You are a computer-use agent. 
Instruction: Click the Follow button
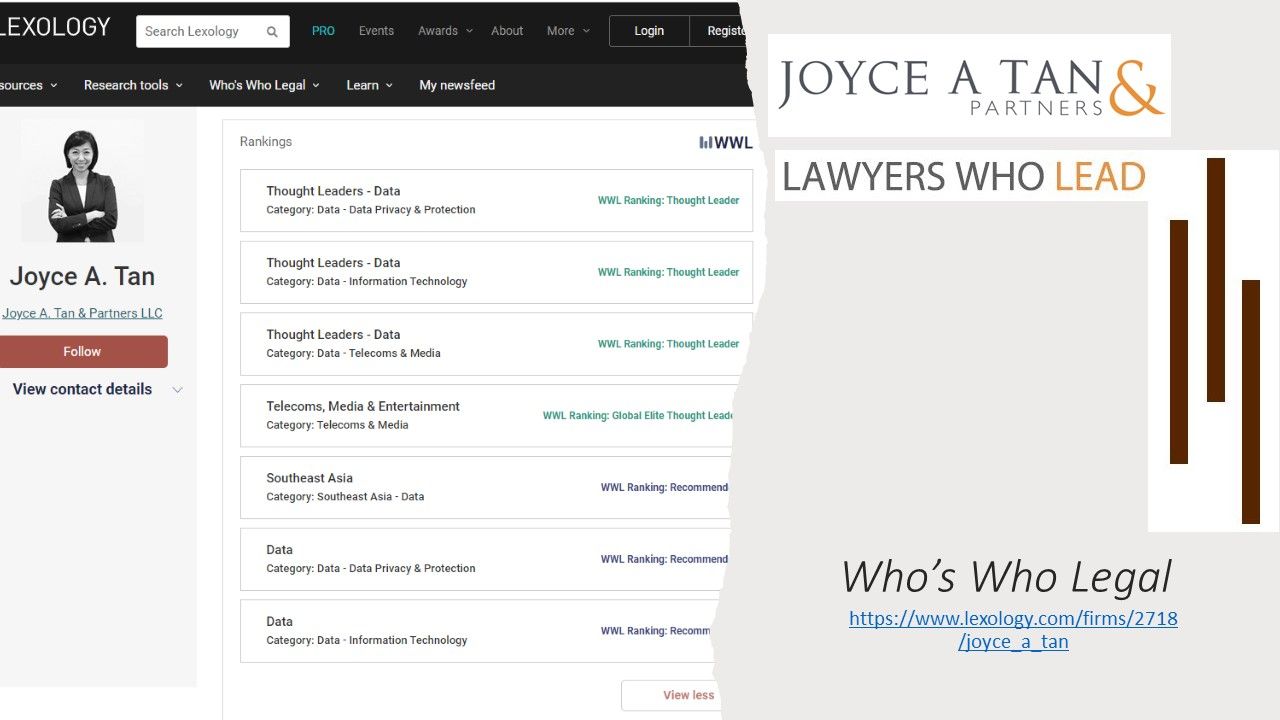pos(82,352)
